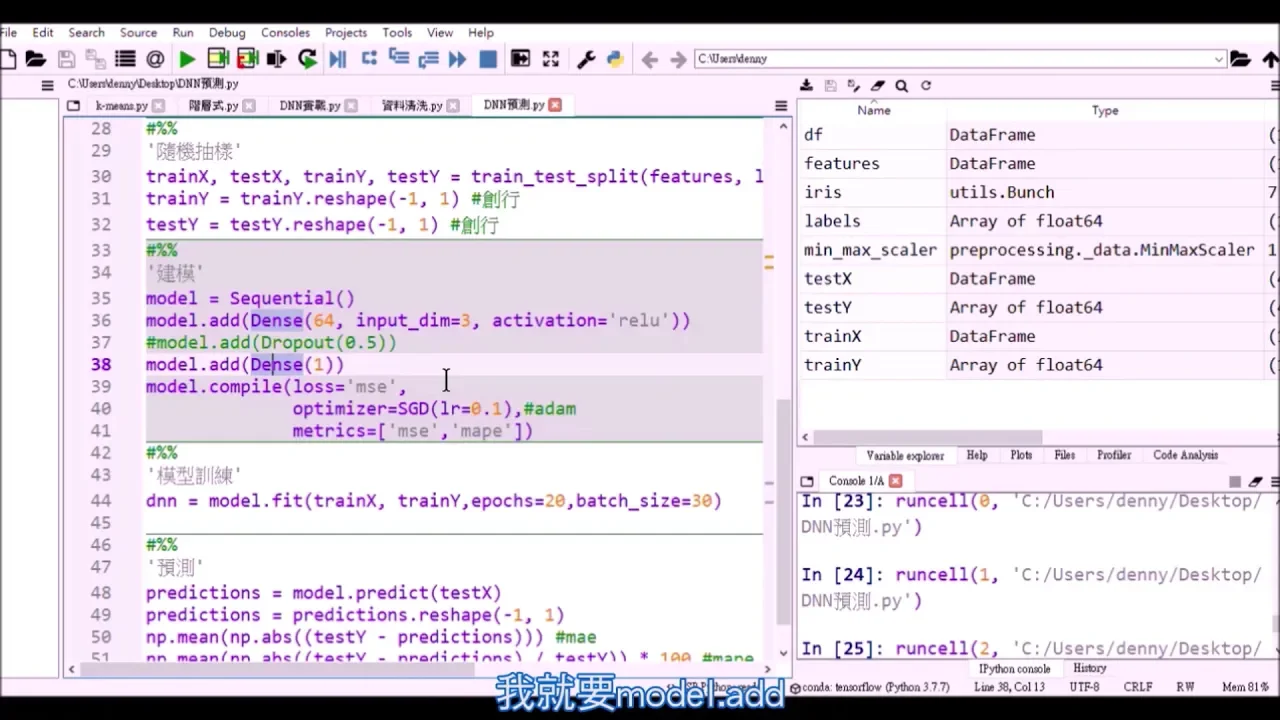Viewport: 1280px width, 720px height.
Task: Switch to the k-means.py editor tab
Action: (121, 106)
